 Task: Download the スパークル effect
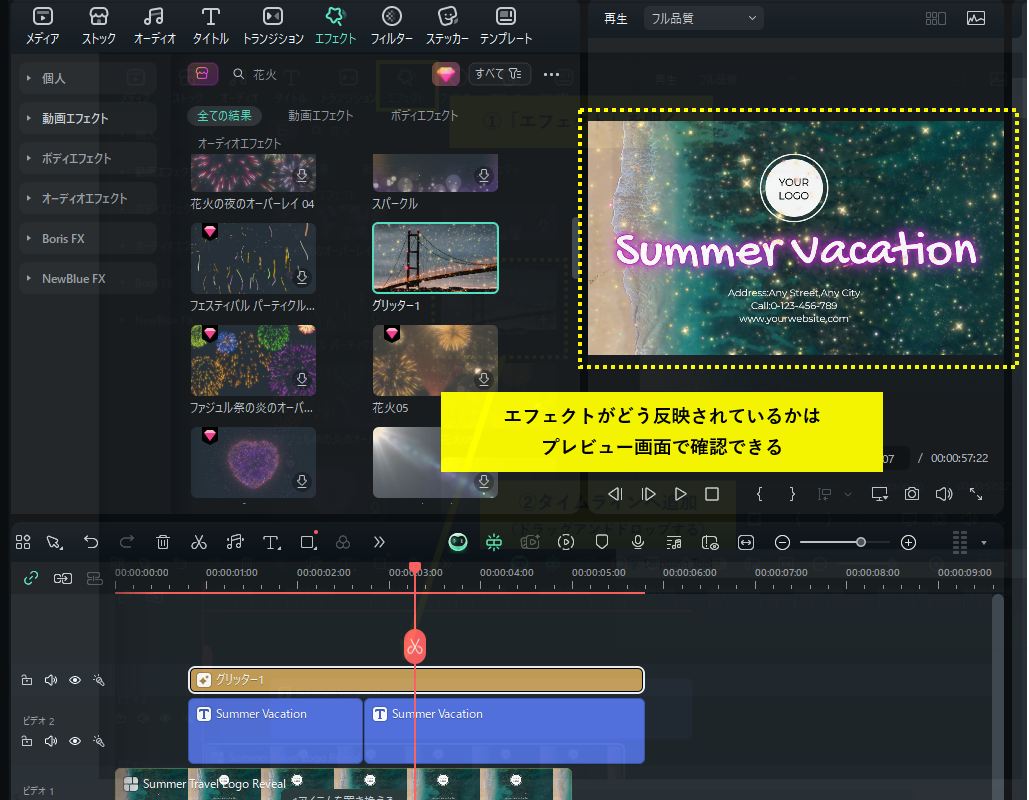click(x=484, y=175)
